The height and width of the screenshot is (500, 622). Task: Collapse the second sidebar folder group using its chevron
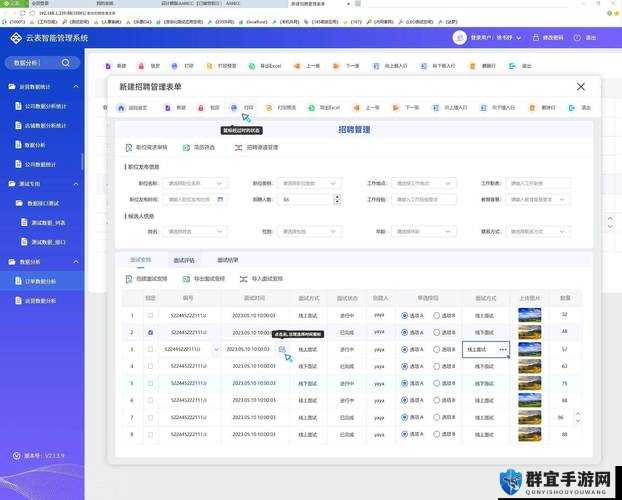[76, 184]
